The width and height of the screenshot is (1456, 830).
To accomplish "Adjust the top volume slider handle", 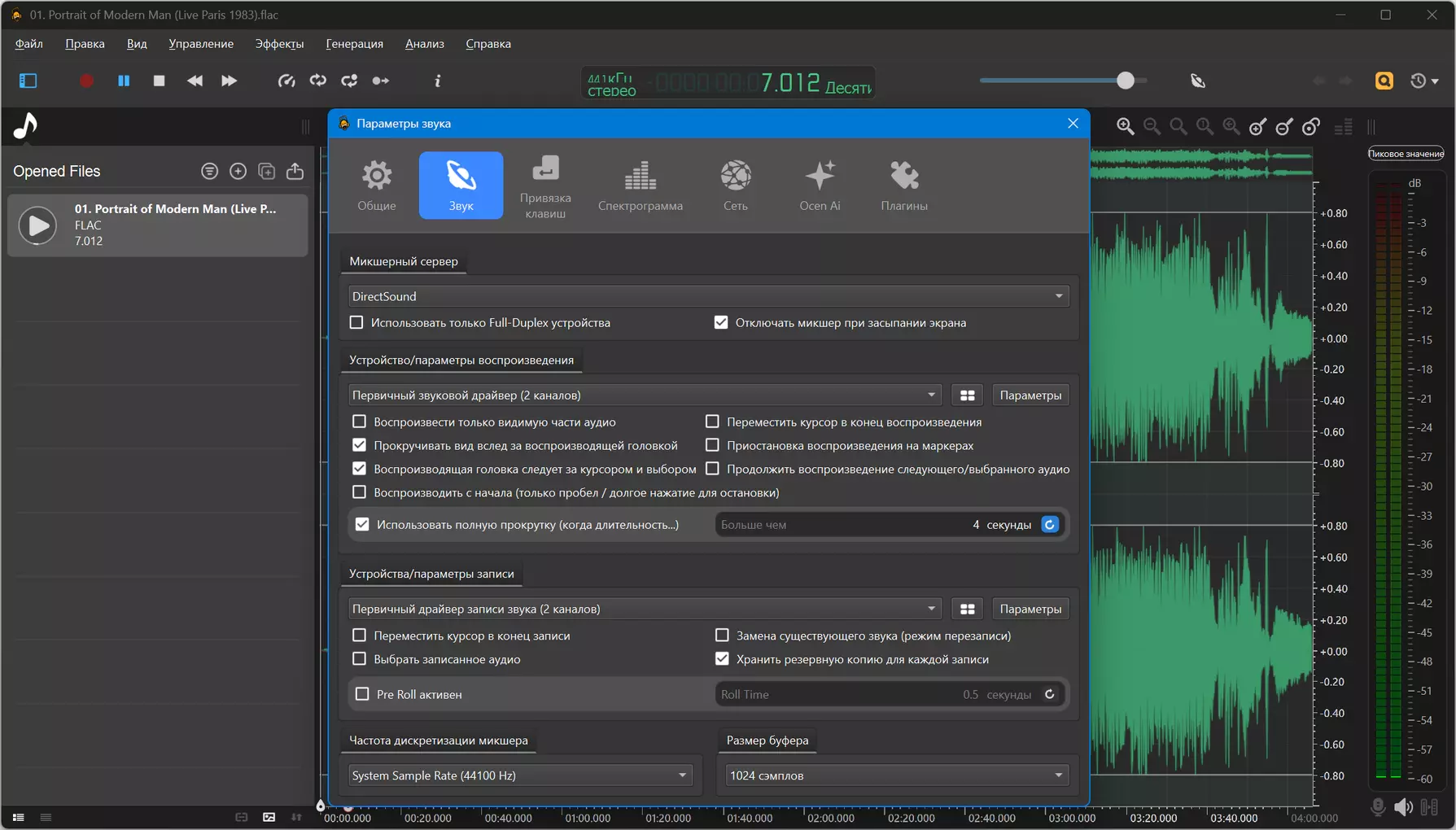I will pos(1125,81).
